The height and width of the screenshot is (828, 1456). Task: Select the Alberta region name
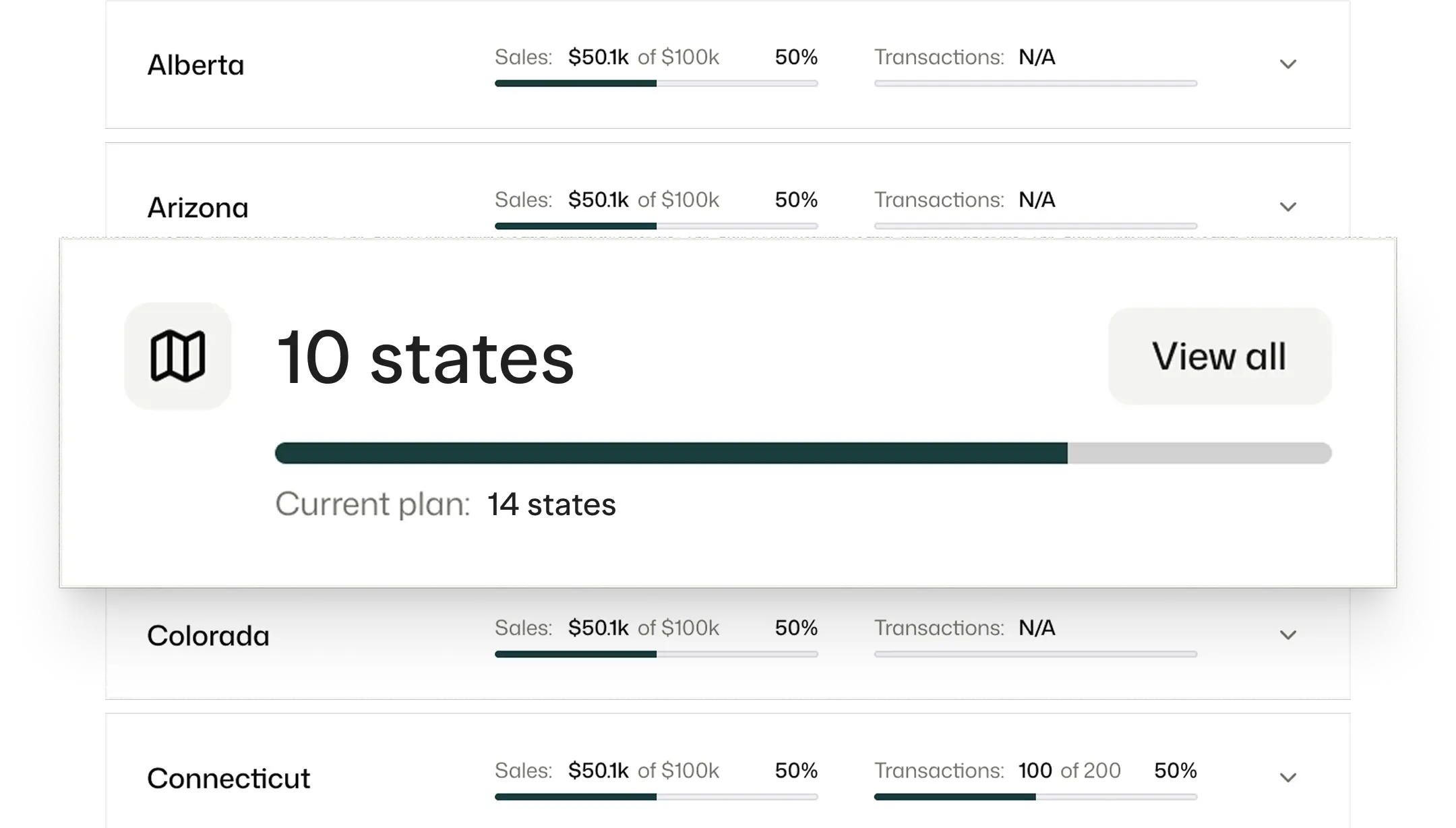click(x=195, y=65)
